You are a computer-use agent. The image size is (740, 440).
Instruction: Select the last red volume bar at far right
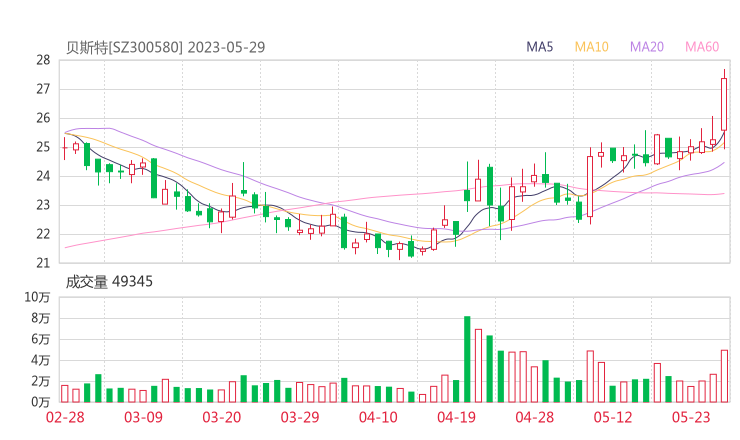click(724, 376)
